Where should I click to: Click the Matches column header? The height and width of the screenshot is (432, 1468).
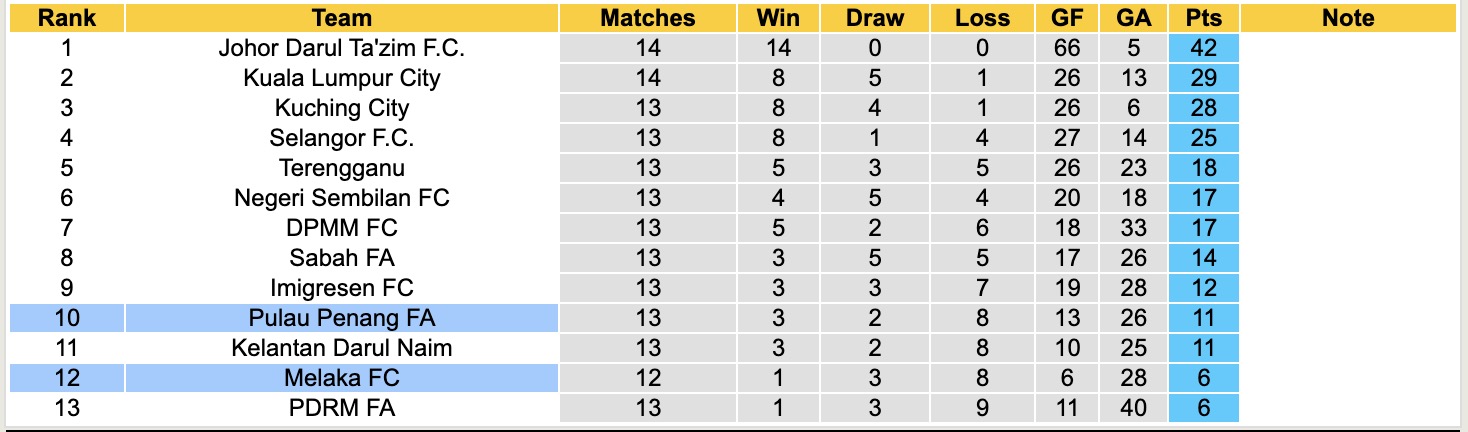click(647, 18)
